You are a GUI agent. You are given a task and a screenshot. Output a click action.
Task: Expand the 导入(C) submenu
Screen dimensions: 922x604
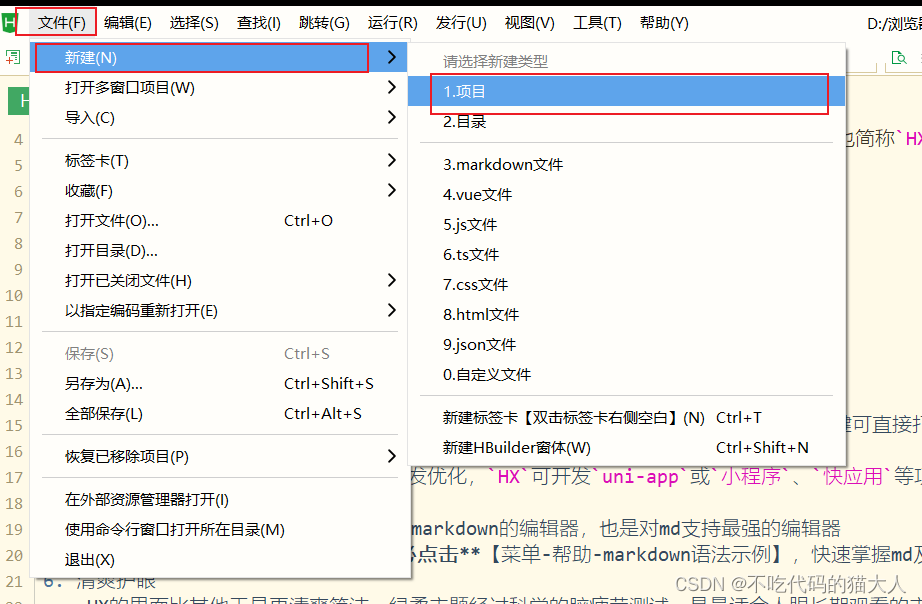pyautogui.click(x=200, y=118)
